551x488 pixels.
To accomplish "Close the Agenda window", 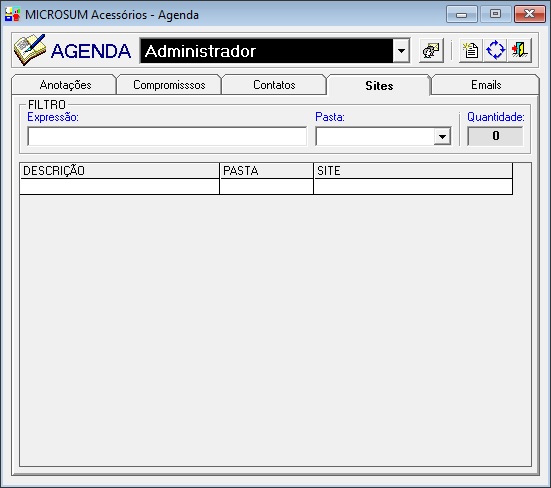I will [x=529, y=14].
